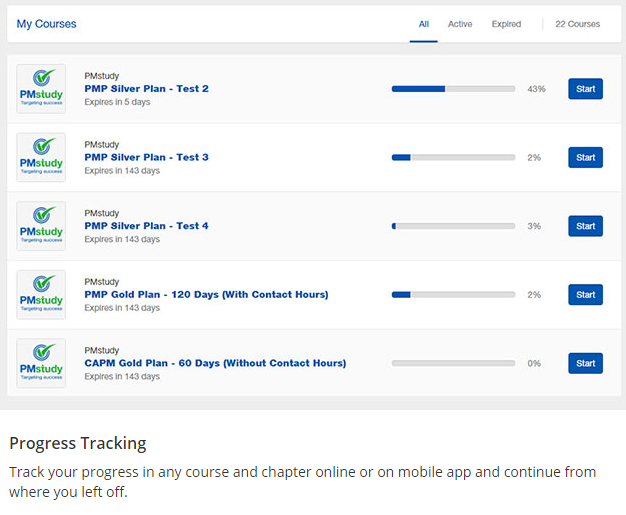Click the progress bar for Silver Plan Test 2

tap(454, 89)
